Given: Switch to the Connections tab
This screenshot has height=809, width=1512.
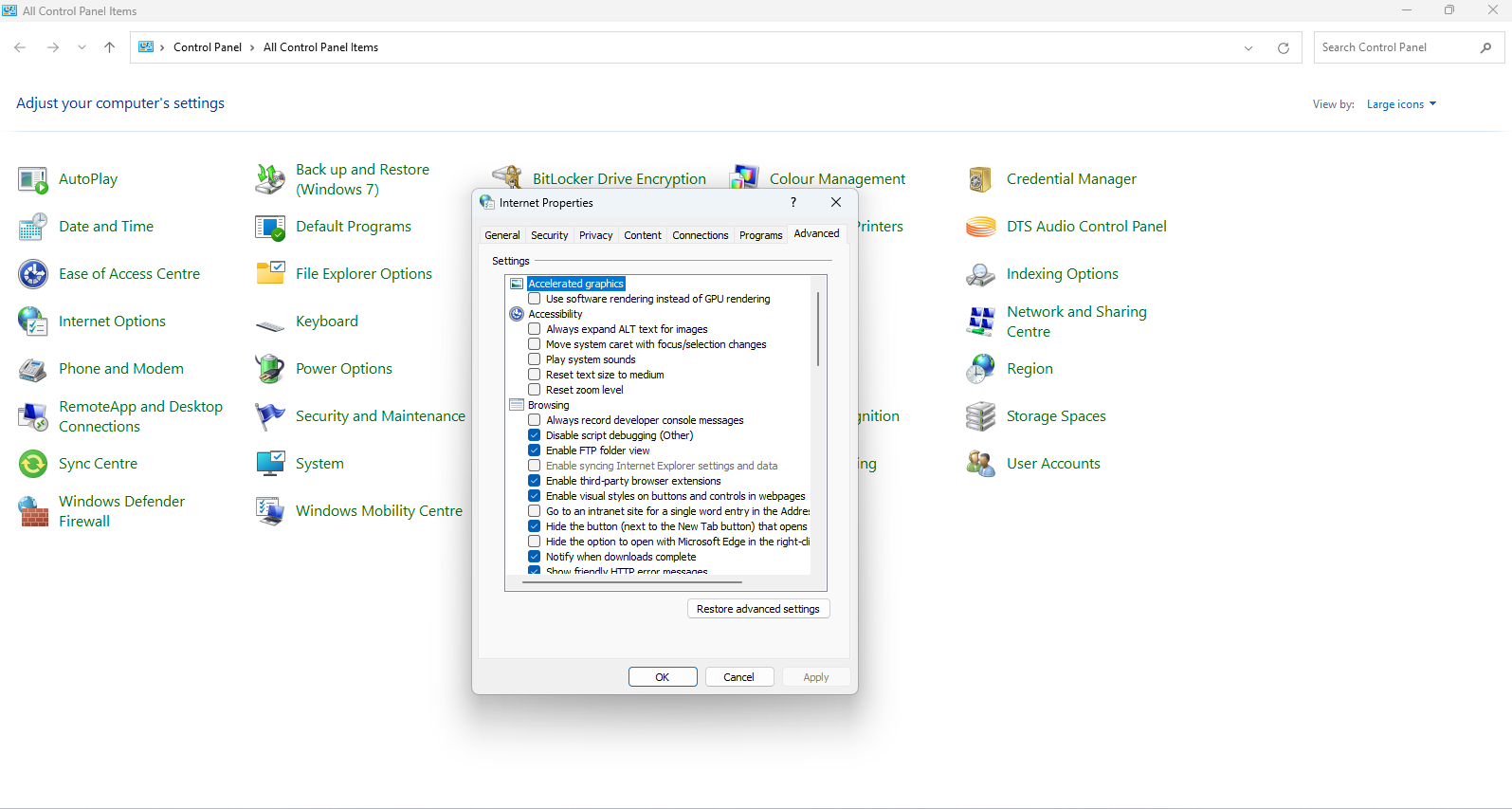Looking at the screenshot, I should point(700,235).
